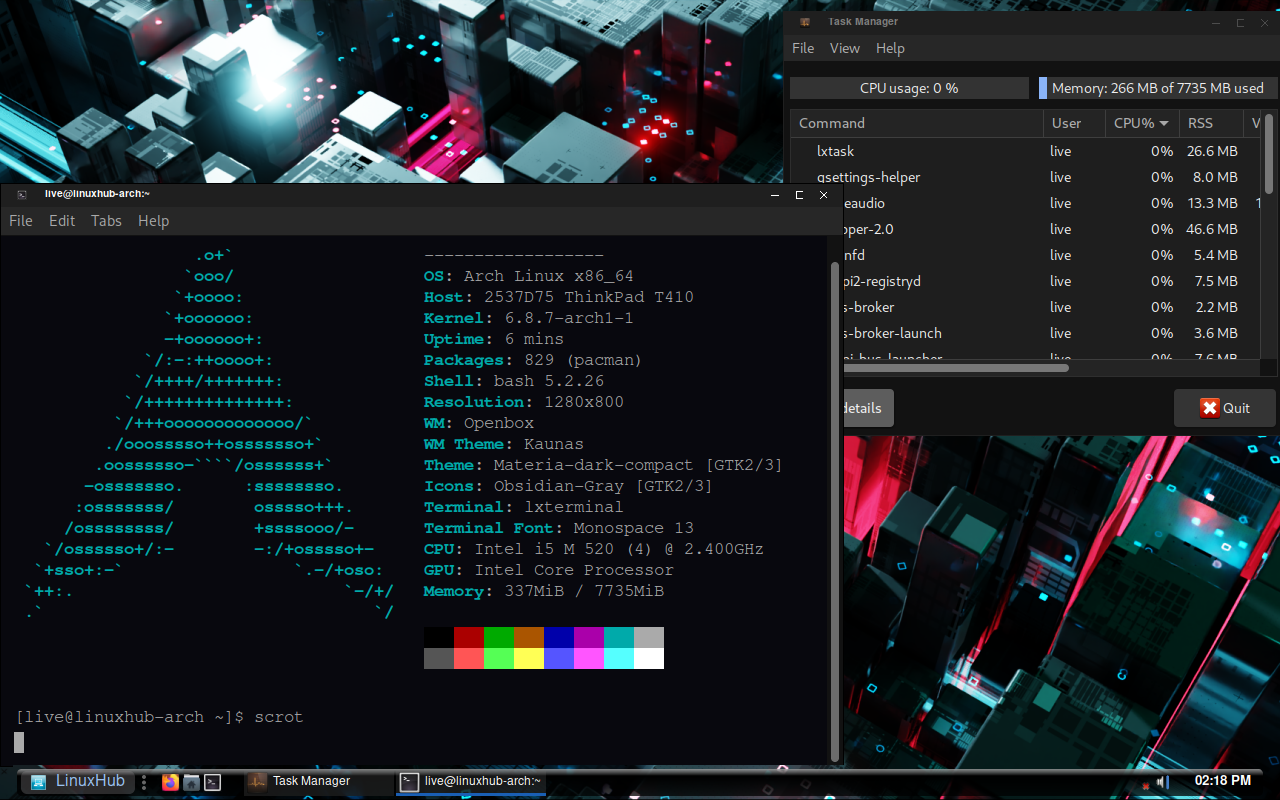This screenshot has width=1280, height=800.
Task: Click Task Manager horizontal scrollbar
Action: pyautogui.click(x=955, y=368)
